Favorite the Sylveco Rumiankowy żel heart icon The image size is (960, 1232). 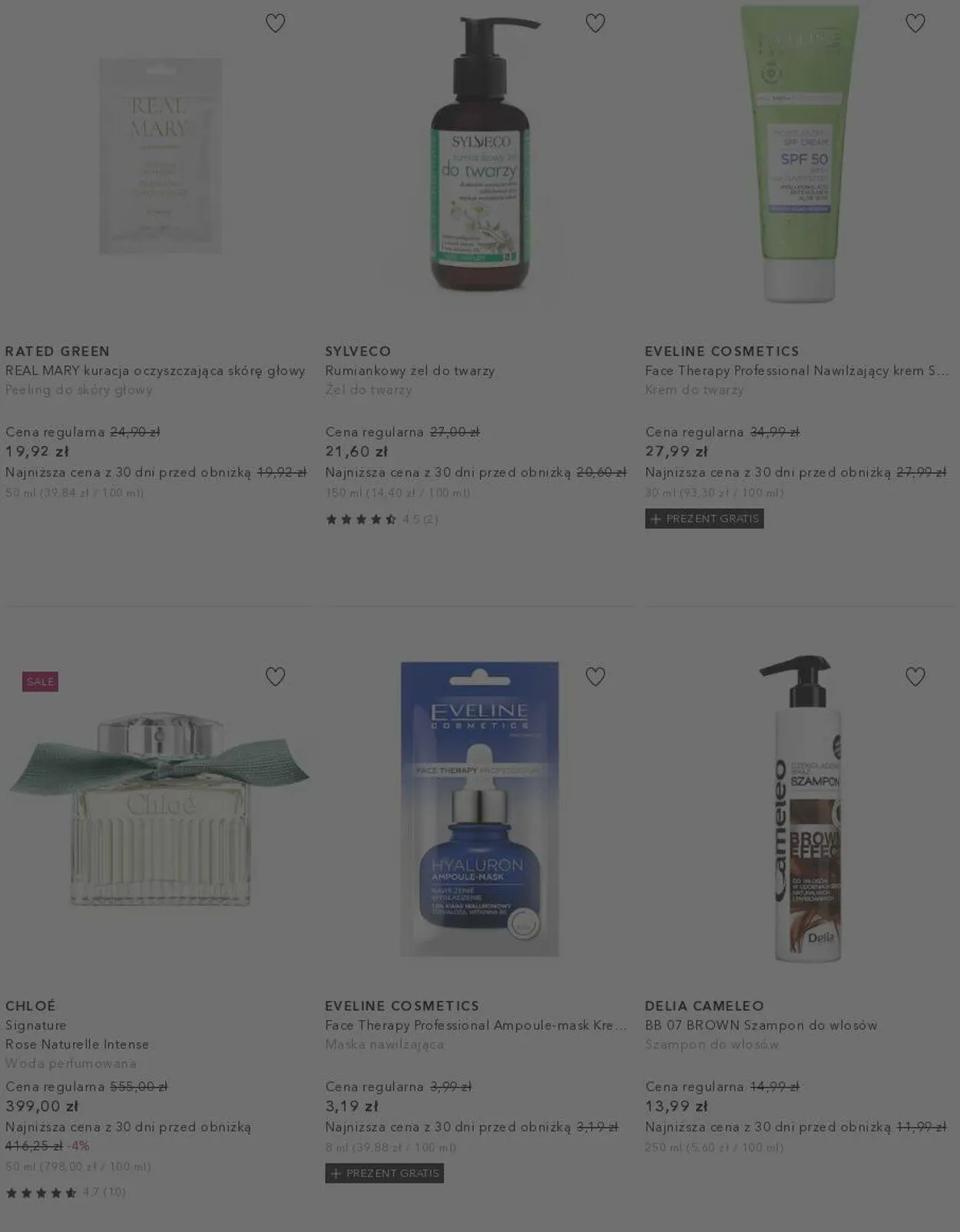595,23
